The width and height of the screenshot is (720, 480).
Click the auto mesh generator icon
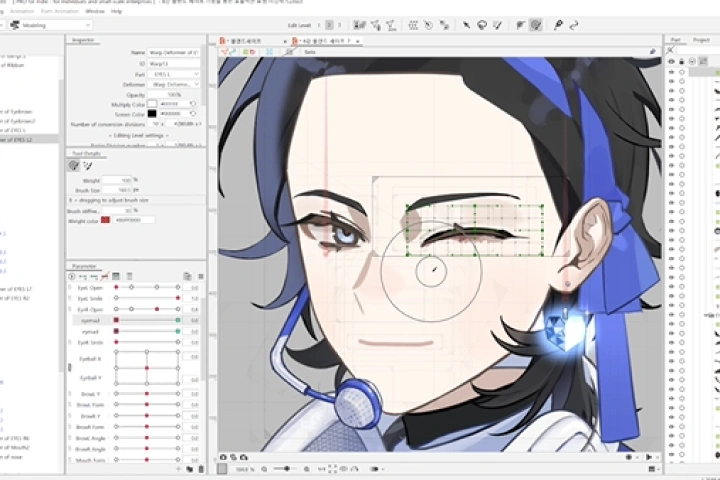coord(391,25)
